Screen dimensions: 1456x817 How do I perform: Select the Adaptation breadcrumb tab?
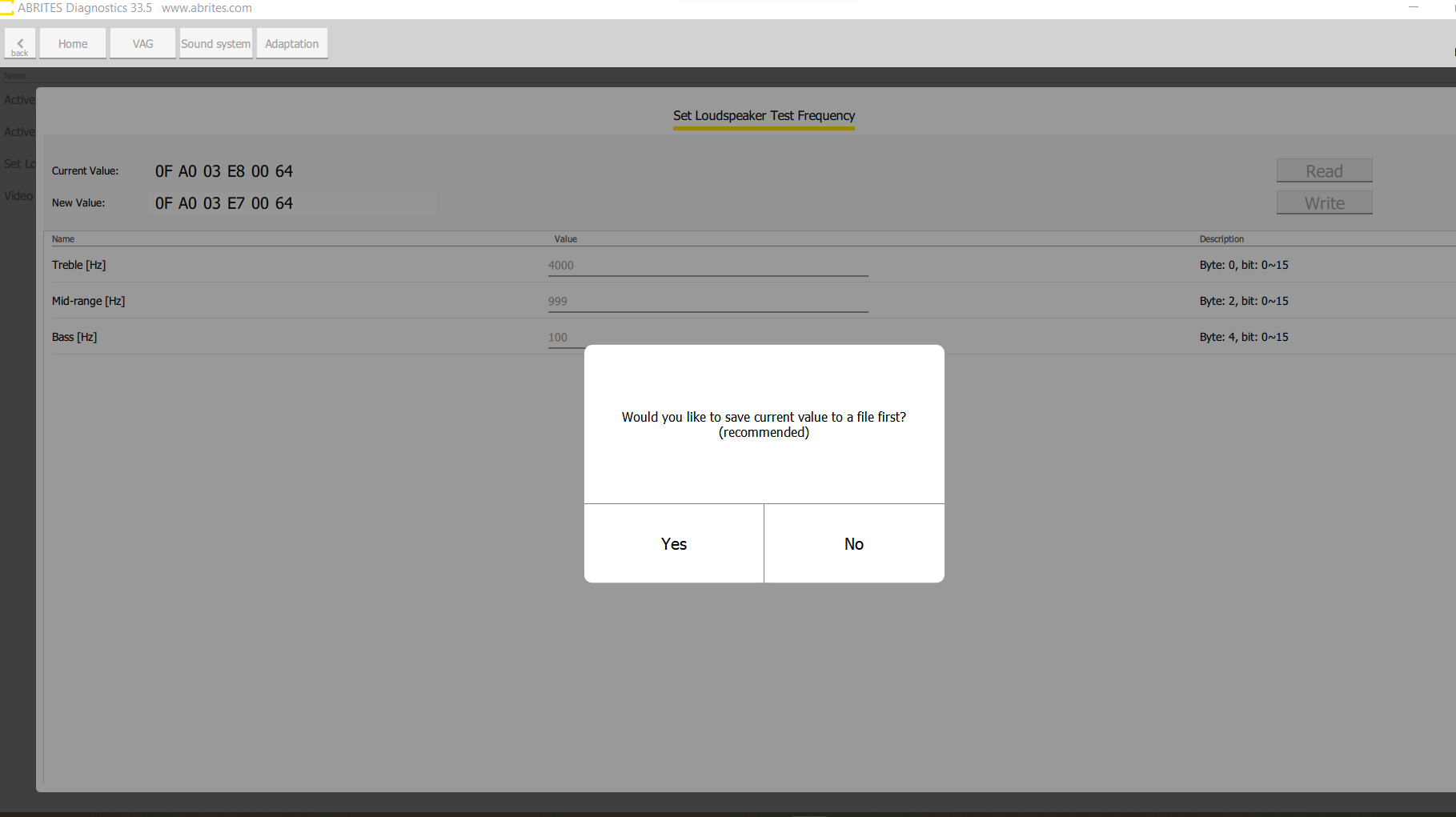tap(292, 44)
